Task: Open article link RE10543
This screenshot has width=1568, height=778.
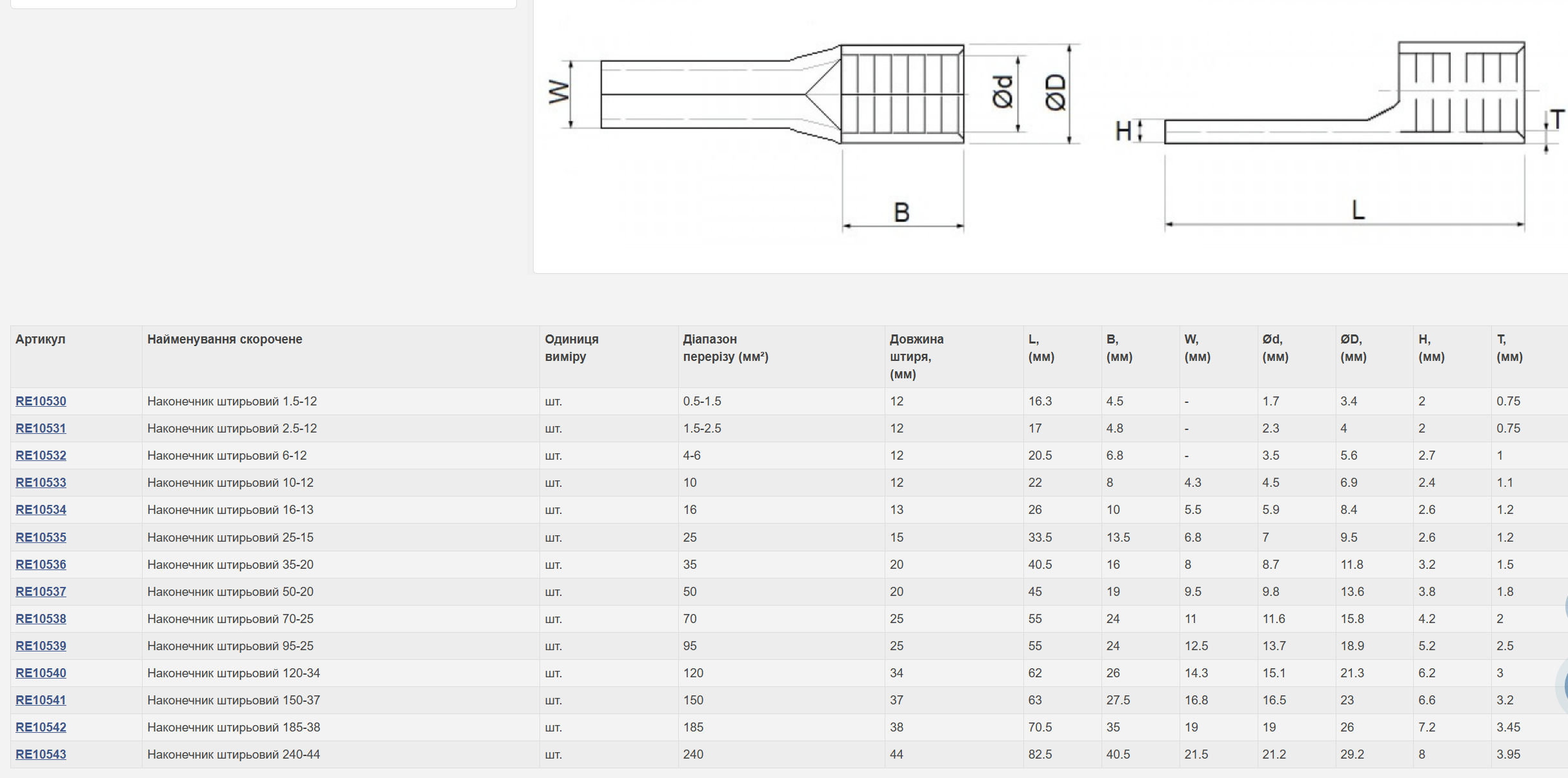Action: 41,754
